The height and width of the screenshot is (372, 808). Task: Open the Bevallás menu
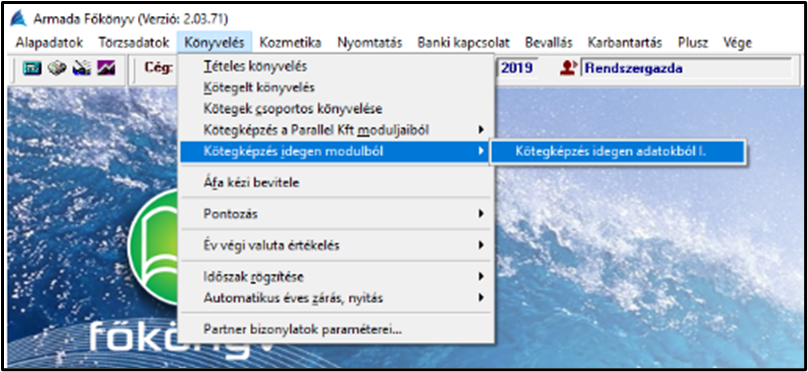click(x=548, y=43)
